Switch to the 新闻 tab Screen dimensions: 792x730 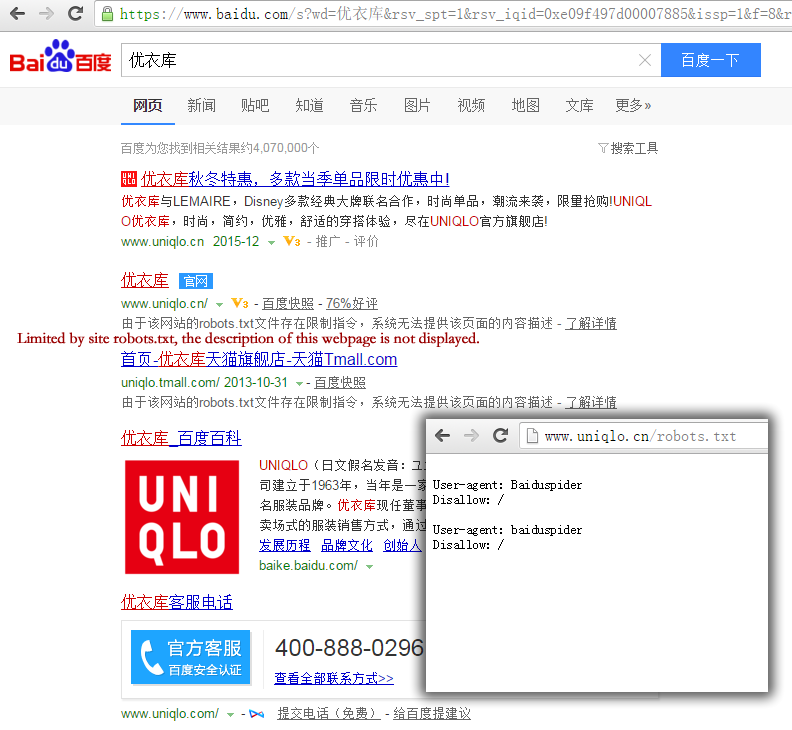201,106
